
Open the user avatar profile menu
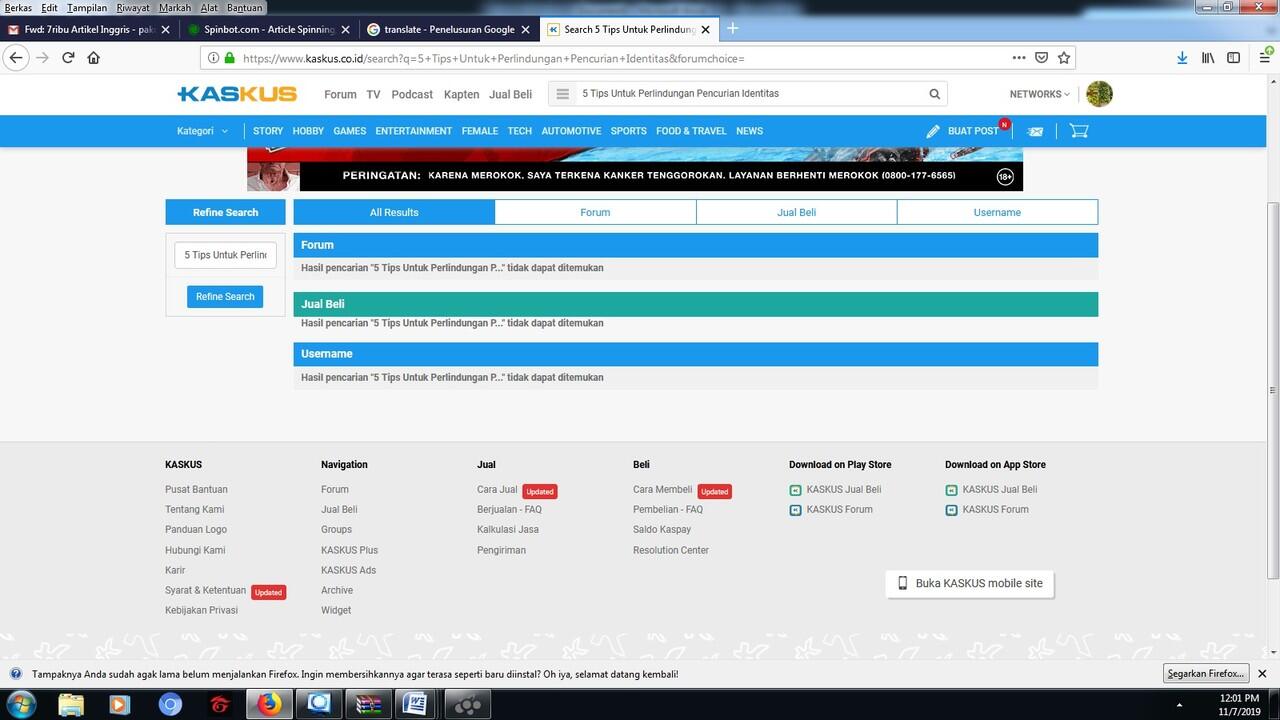(x=1099, y=94)
